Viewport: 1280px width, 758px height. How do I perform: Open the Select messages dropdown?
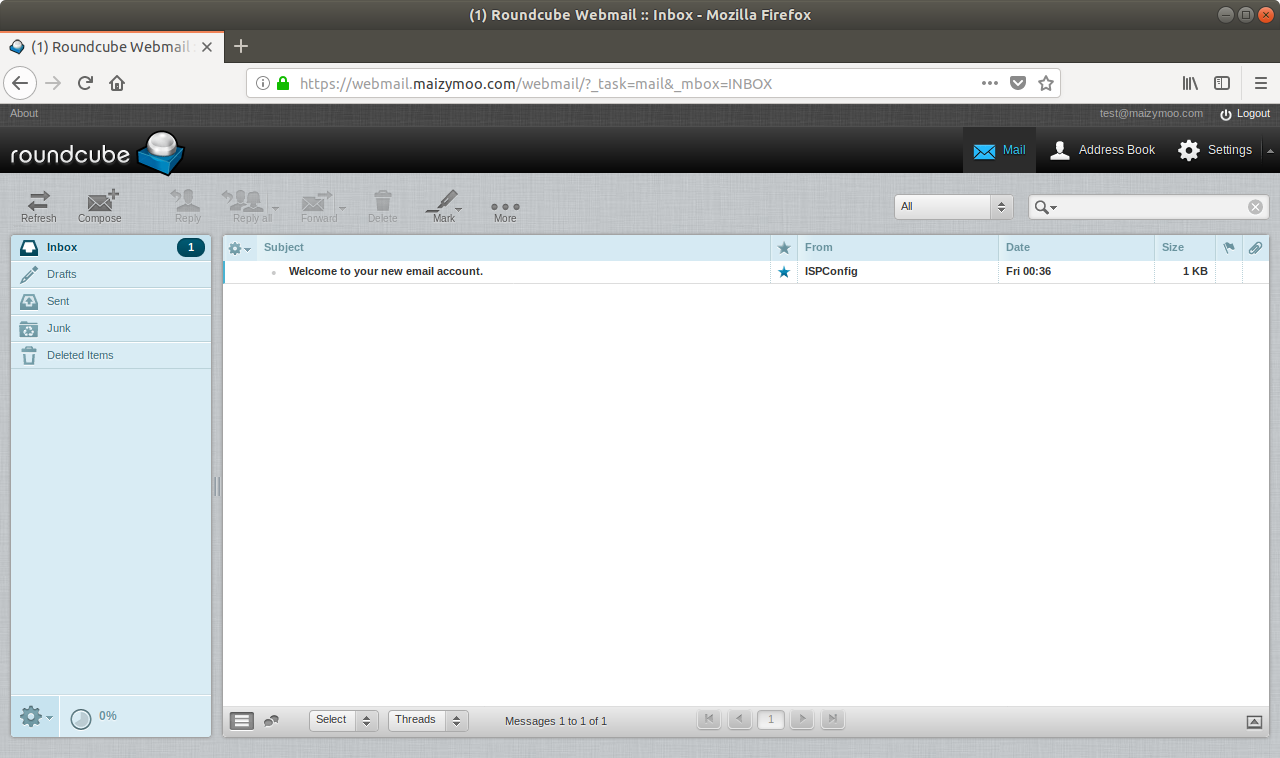343,719
